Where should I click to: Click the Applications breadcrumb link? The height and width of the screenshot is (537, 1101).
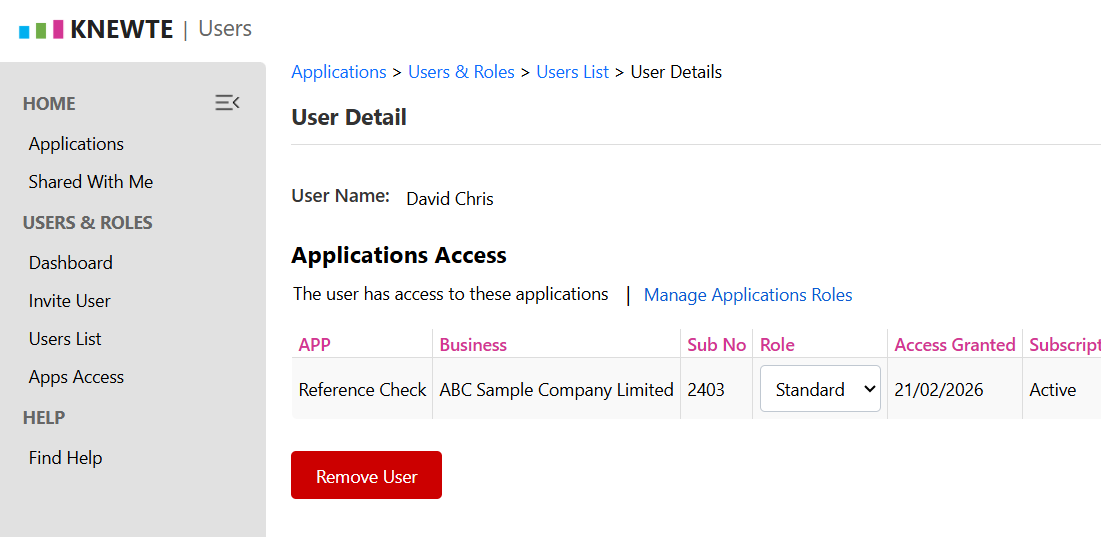coord(338,72)
